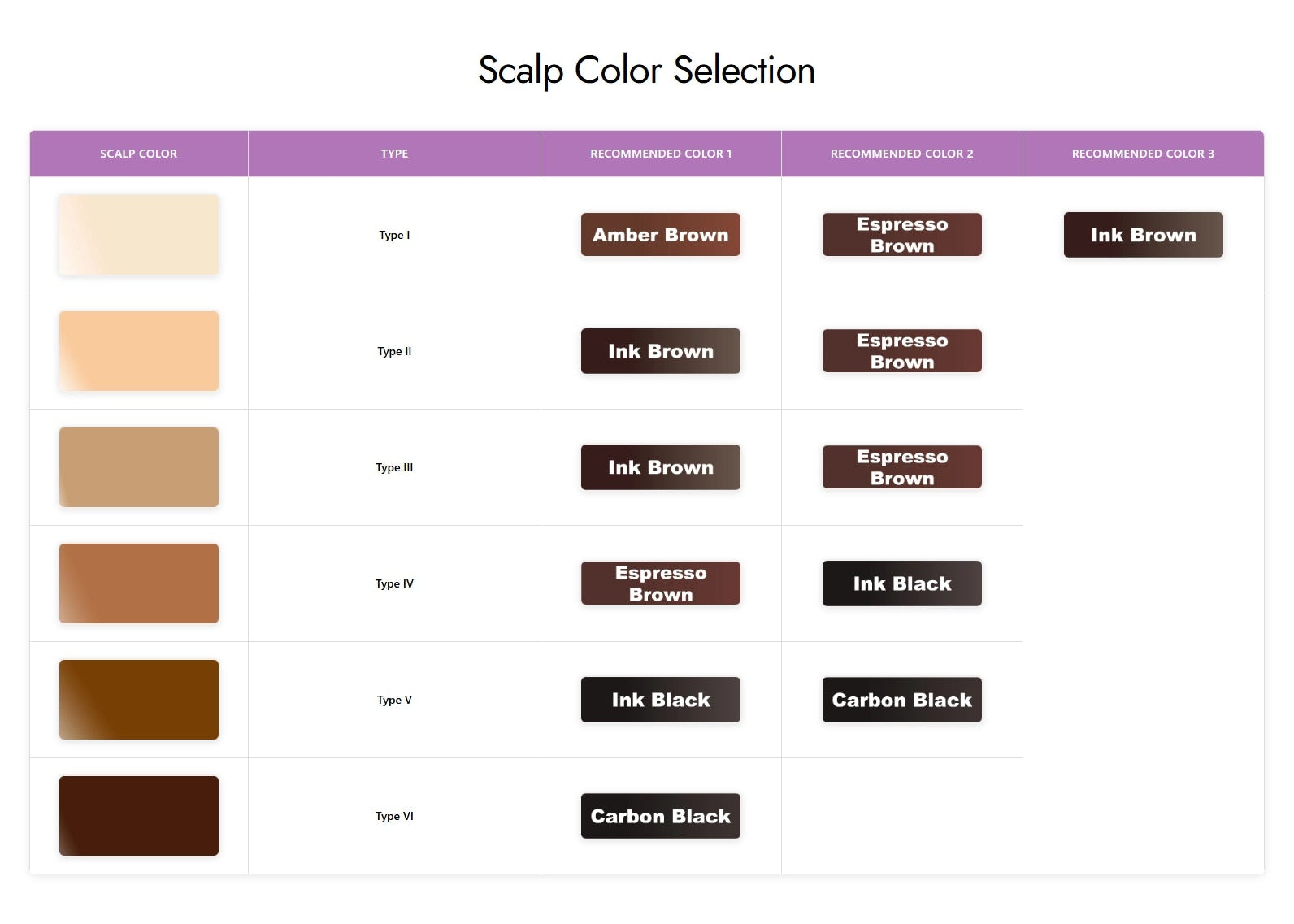
Task: Click the Type VI dark scalp swatch
Action: pyautogui.click(x=139, y=816)
